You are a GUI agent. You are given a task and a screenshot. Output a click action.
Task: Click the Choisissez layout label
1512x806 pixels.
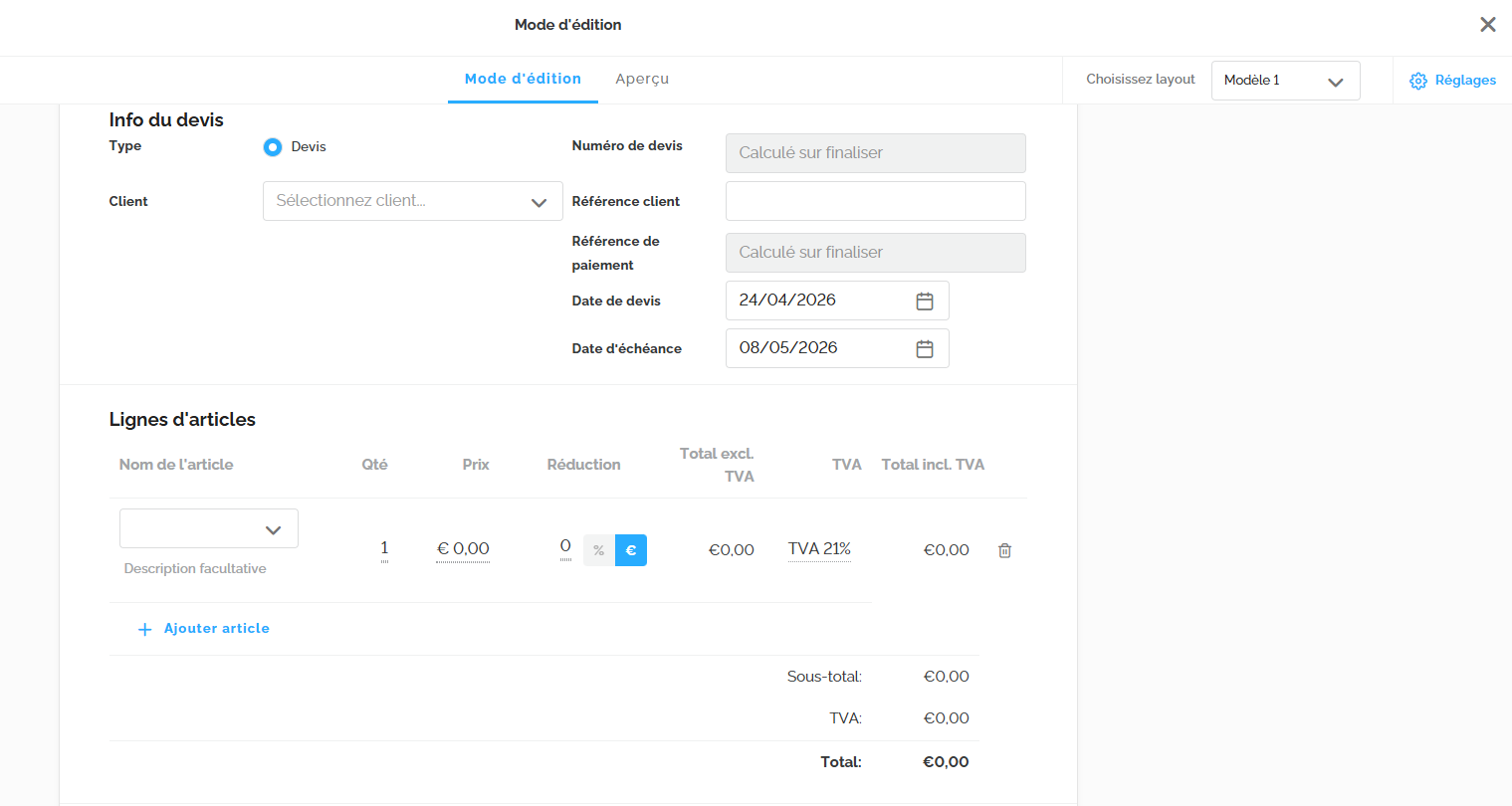pyautogui.click(x=1141, y=80)
